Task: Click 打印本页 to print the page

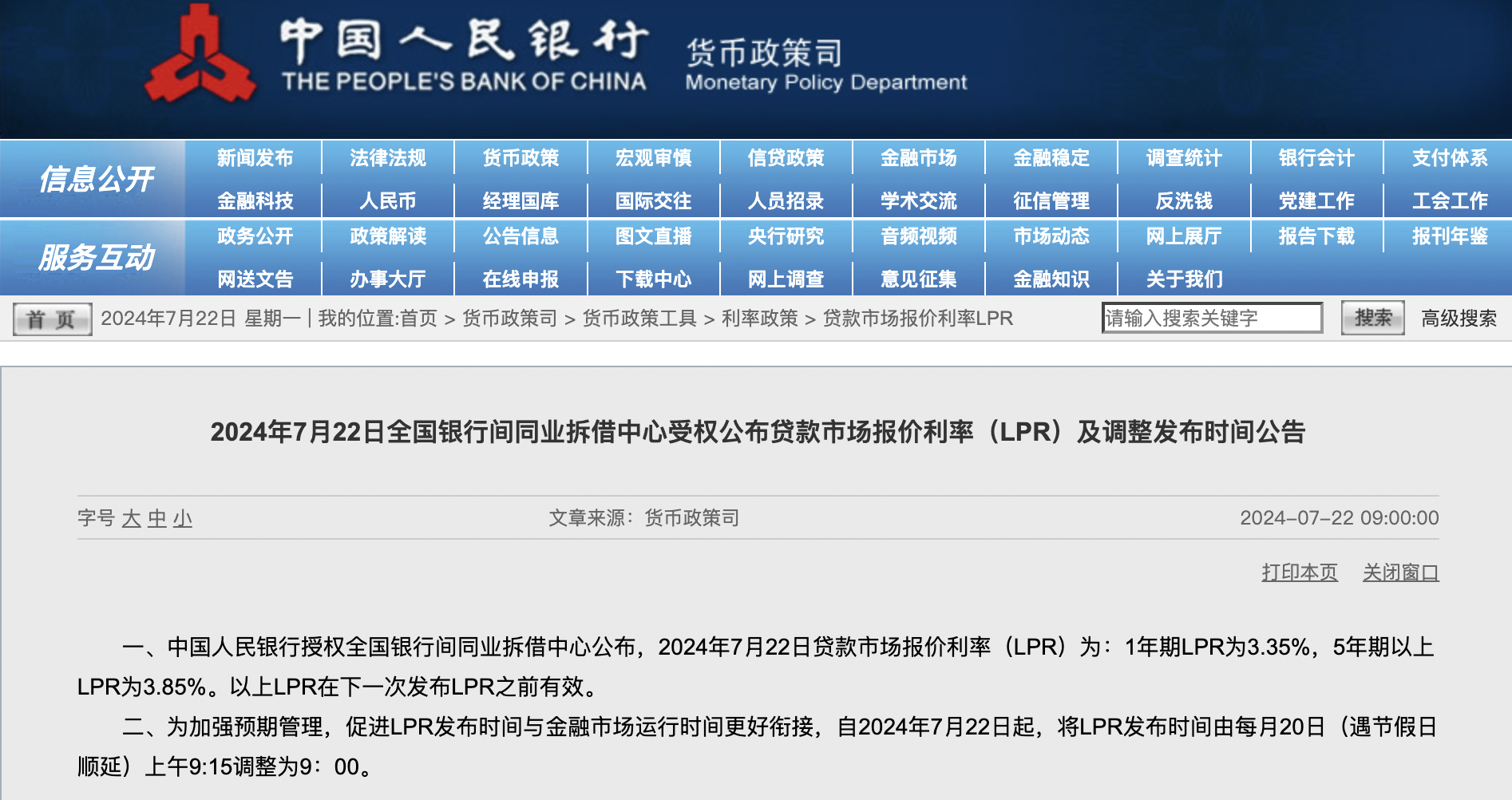Action: coord(1300,572)
